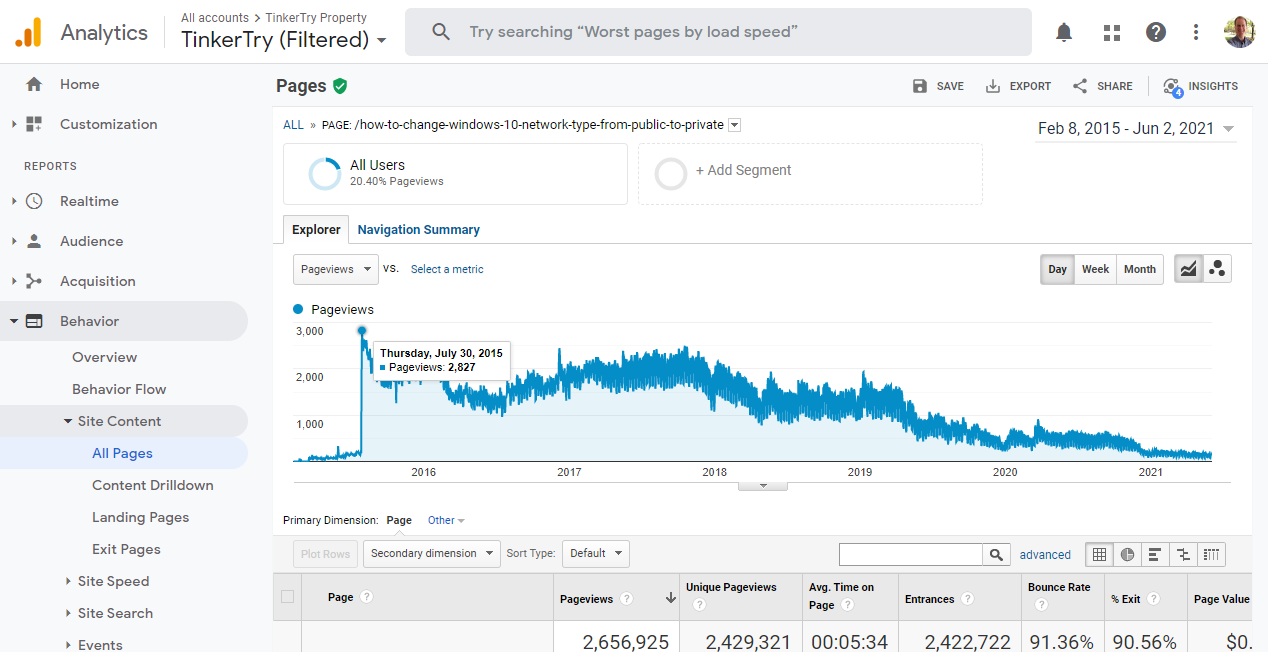Image resolution: width=1268 pixels, height=652 pixels.
Task: Set graph granularity to Day
Action: coord(1057,269)
